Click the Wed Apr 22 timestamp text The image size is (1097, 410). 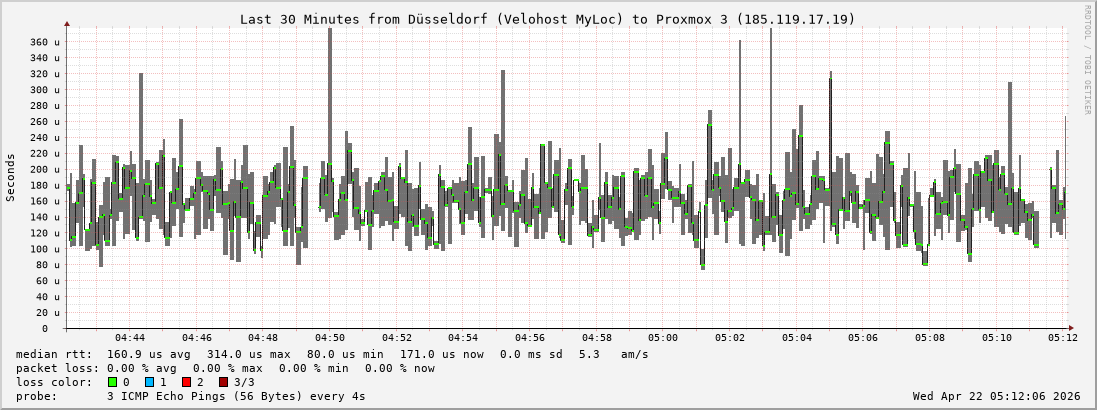point(996,396)
